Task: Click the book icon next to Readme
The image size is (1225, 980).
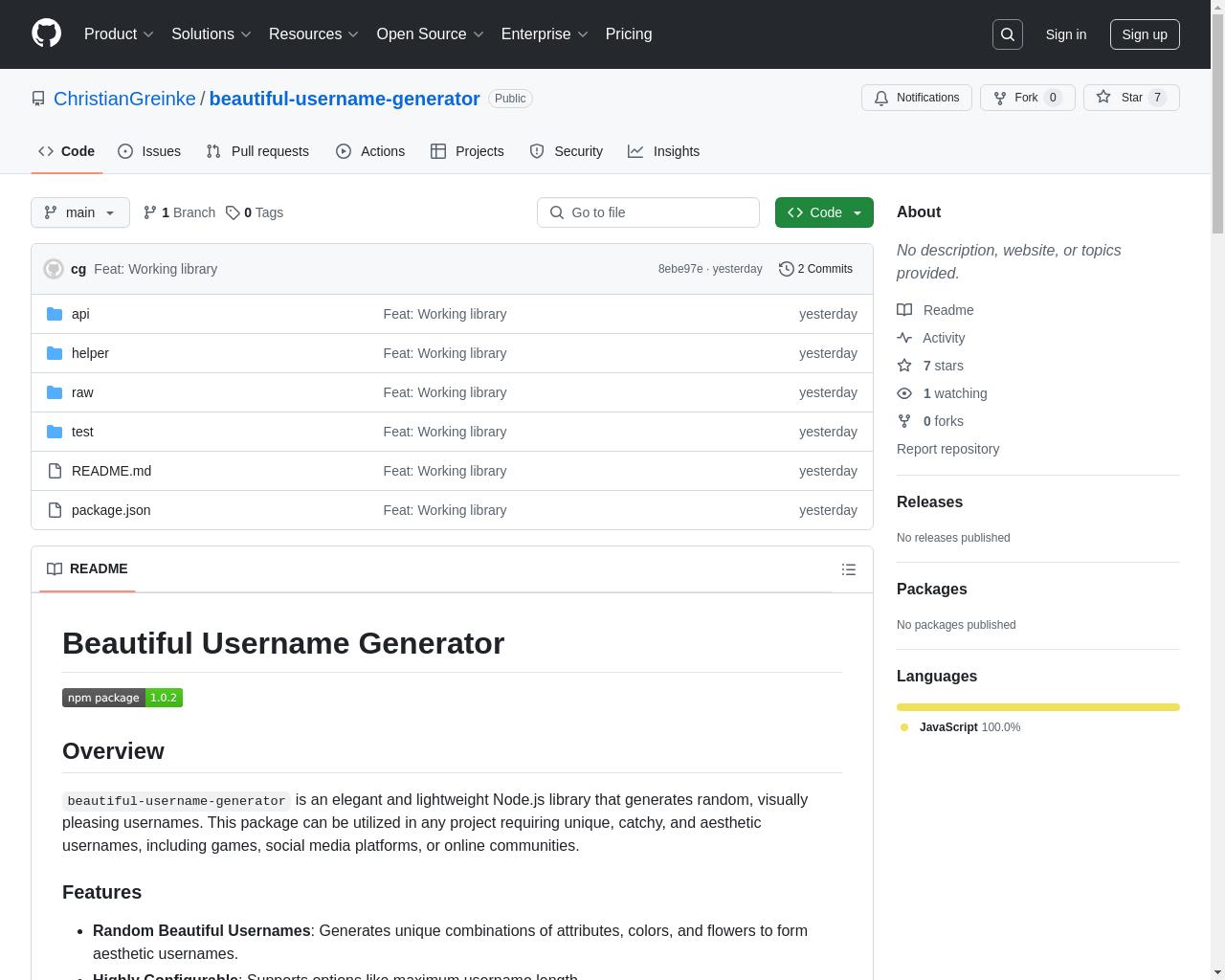Action: (x=904, y=310)
